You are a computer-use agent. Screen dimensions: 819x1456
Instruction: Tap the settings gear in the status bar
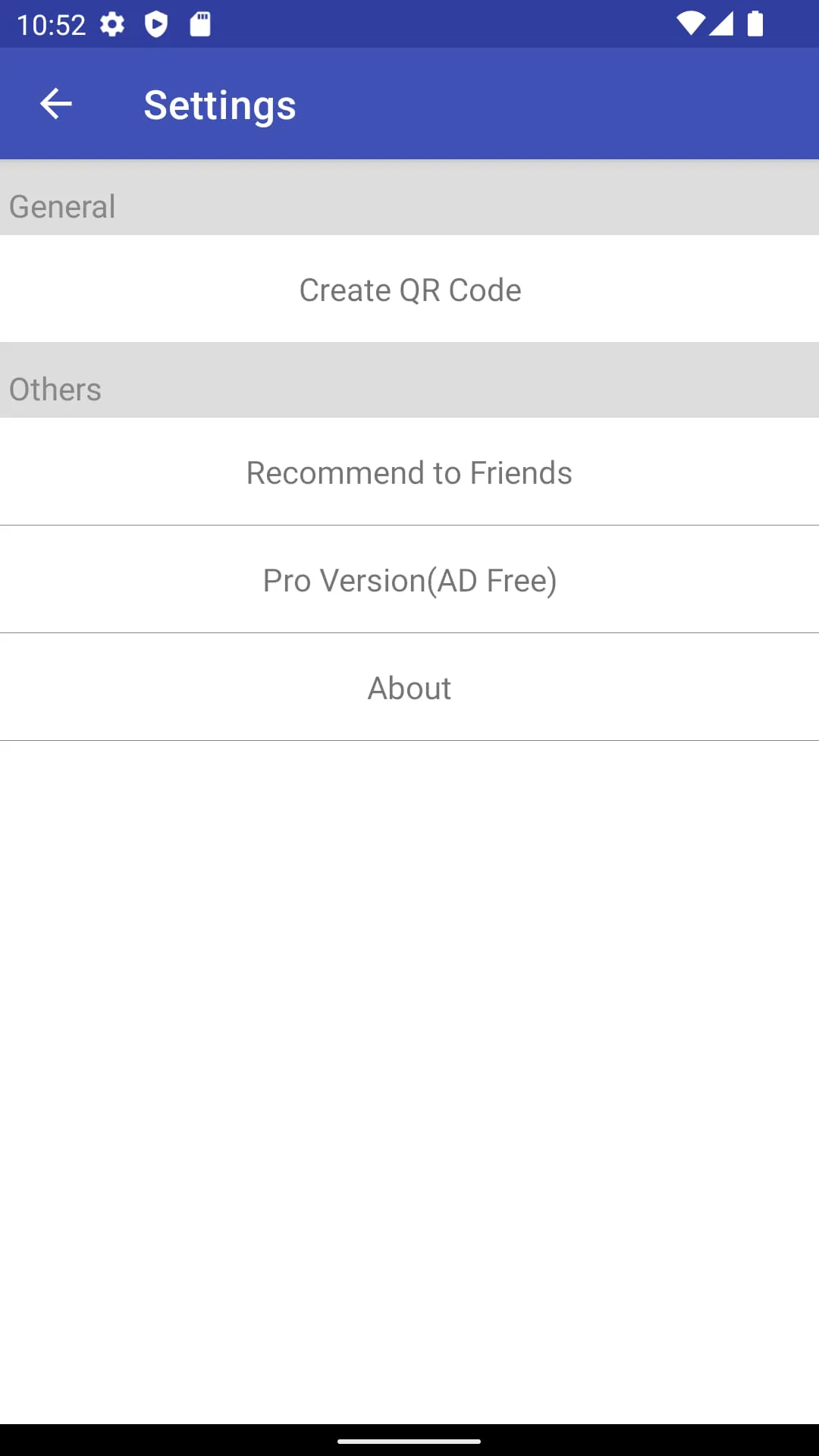112,24
